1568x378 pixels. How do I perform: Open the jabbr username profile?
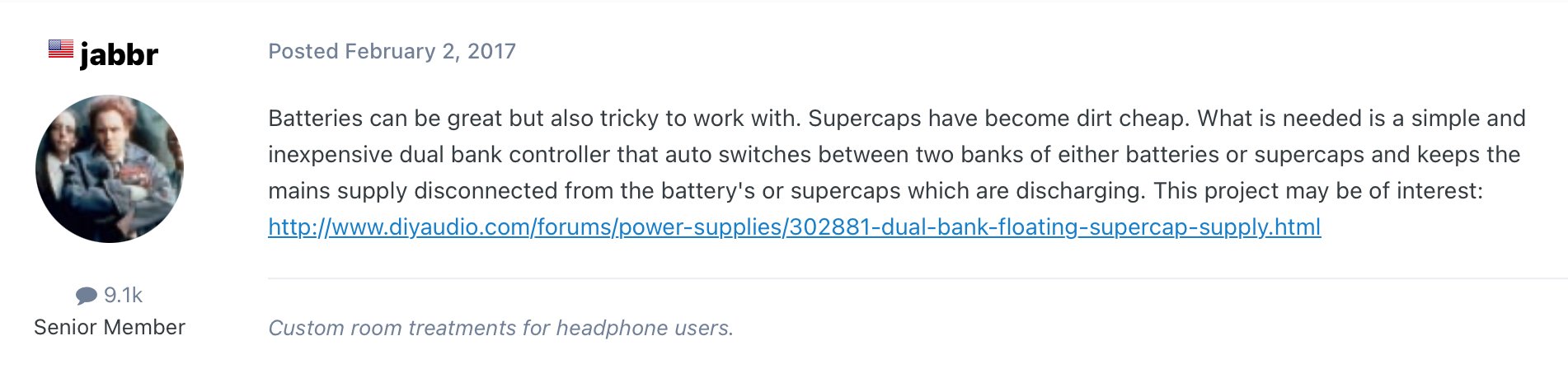click(x=119, y=54)
